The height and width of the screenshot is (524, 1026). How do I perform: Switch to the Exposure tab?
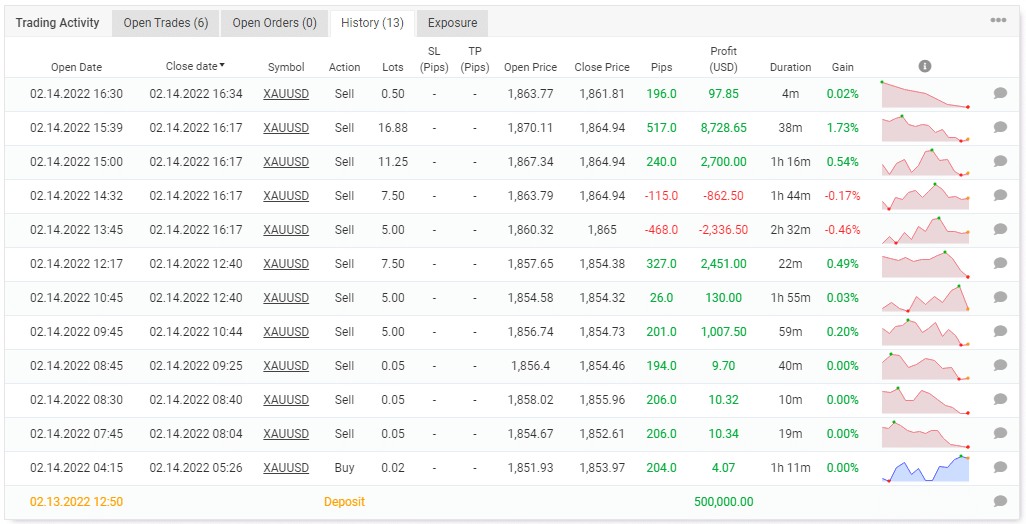tap(452, 23)
